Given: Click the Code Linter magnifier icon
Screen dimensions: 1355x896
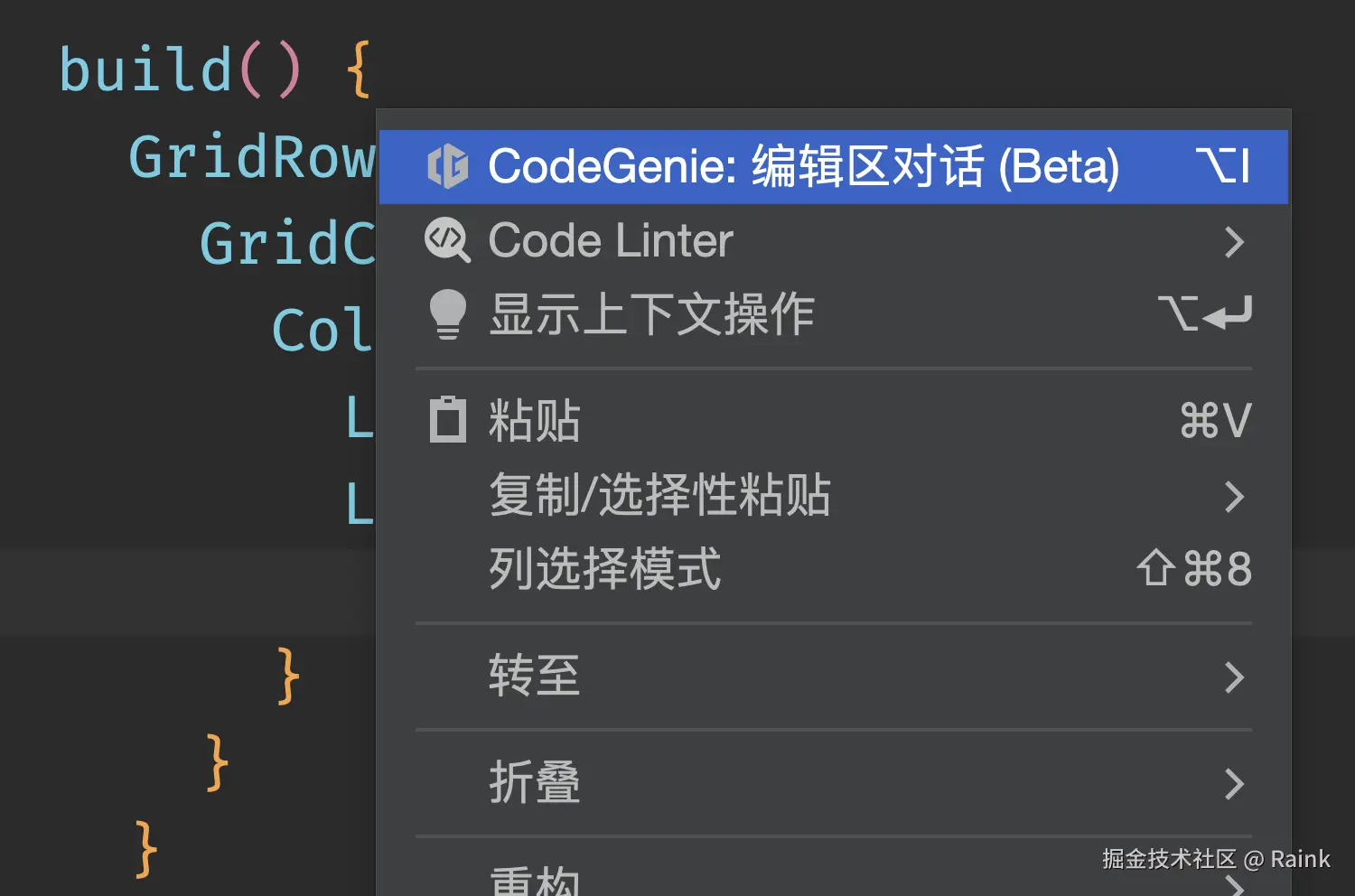Looking at the screenshot, I should 447,241.
